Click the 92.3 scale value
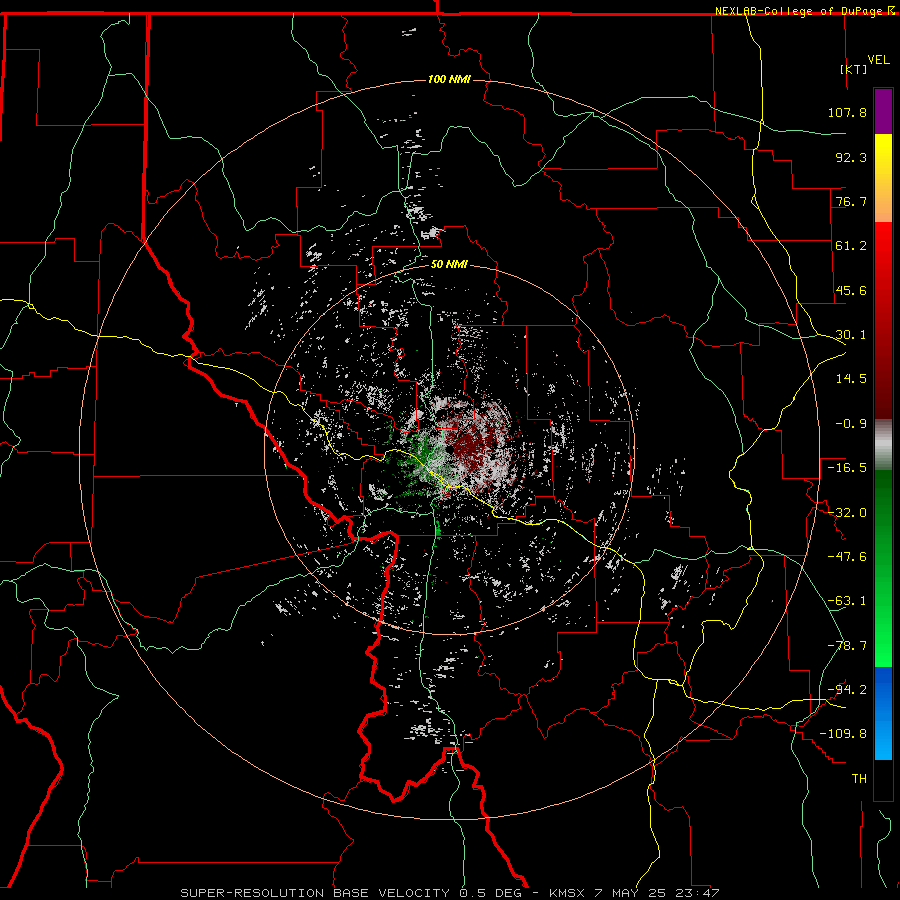 coord(851,157)
